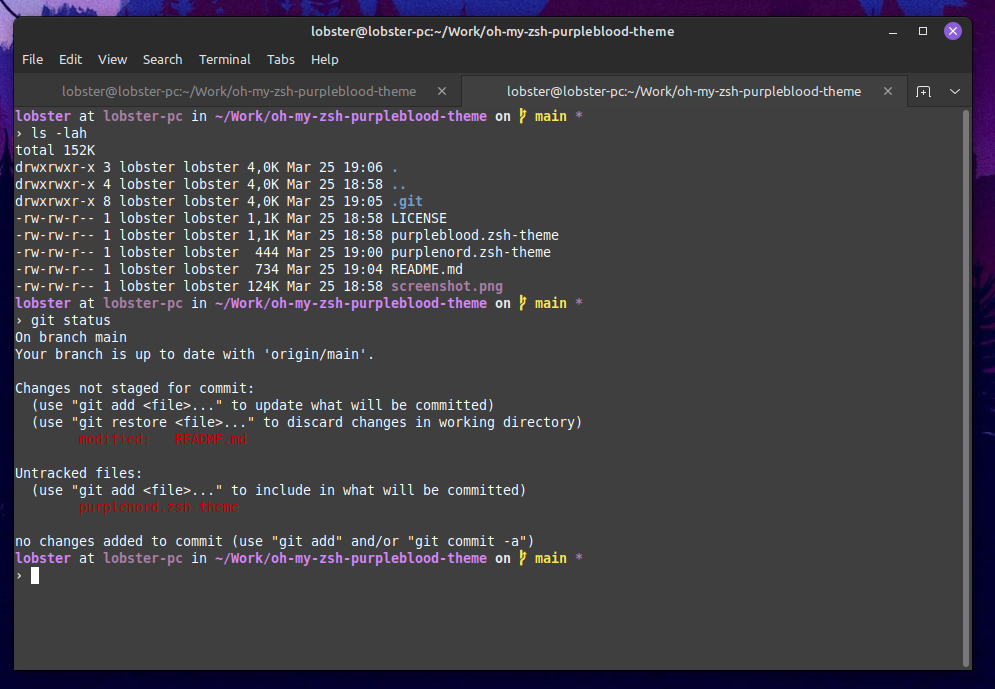Open the Edit menu
Image resolution: width=995 pixels, height=689 pixels.
pyautogui.click(x=70, y=59)
